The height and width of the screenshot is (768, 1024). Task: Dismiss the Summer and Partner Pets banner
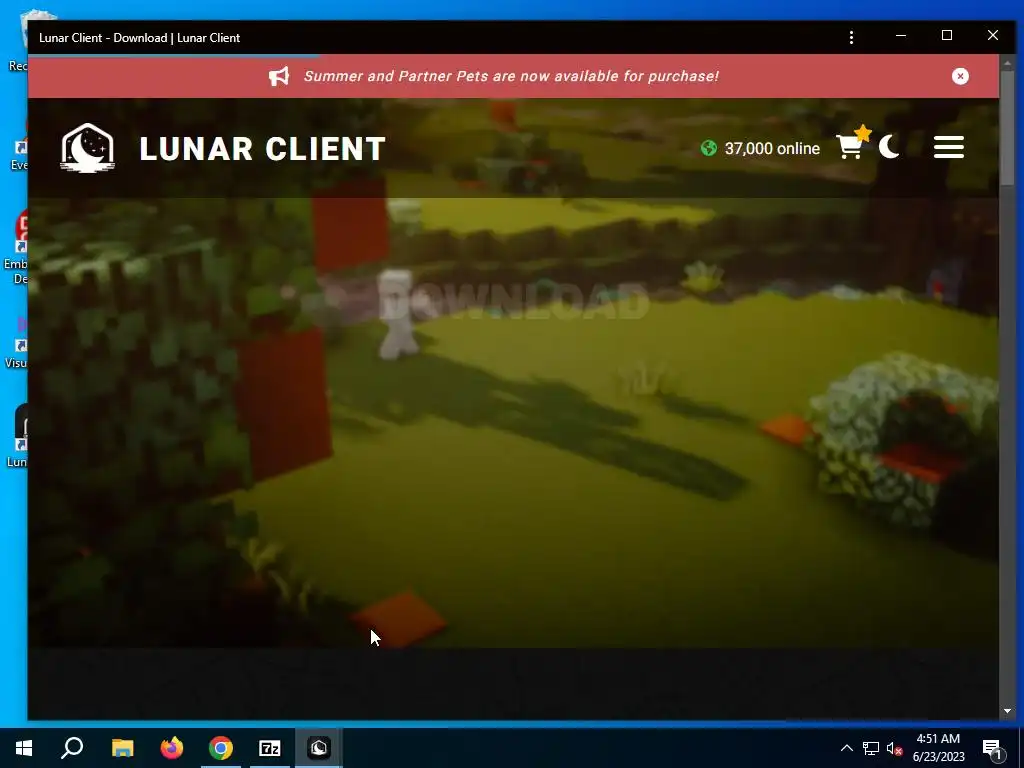tap(960, 76)
